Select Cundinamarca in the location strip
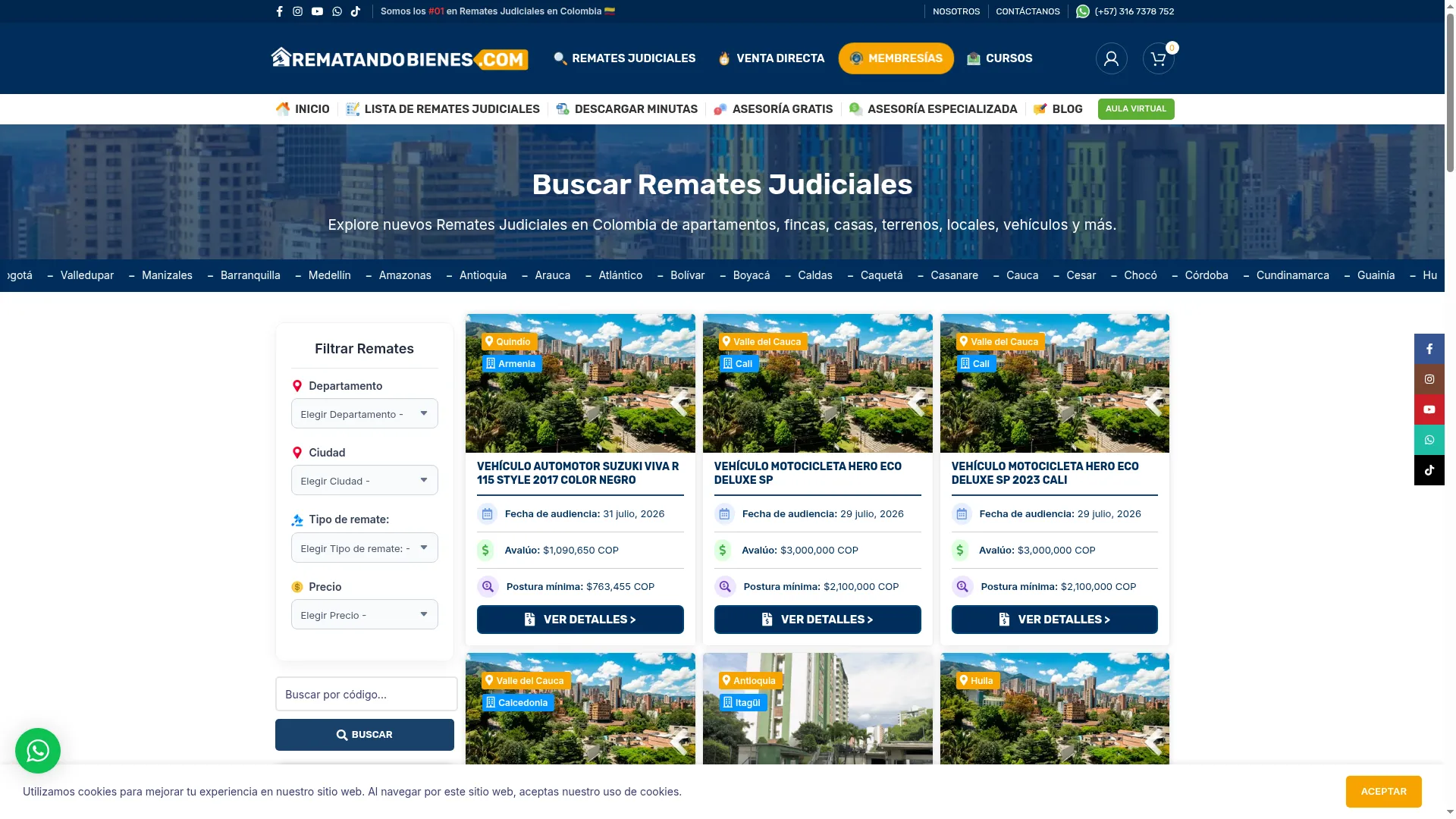 1293,275
